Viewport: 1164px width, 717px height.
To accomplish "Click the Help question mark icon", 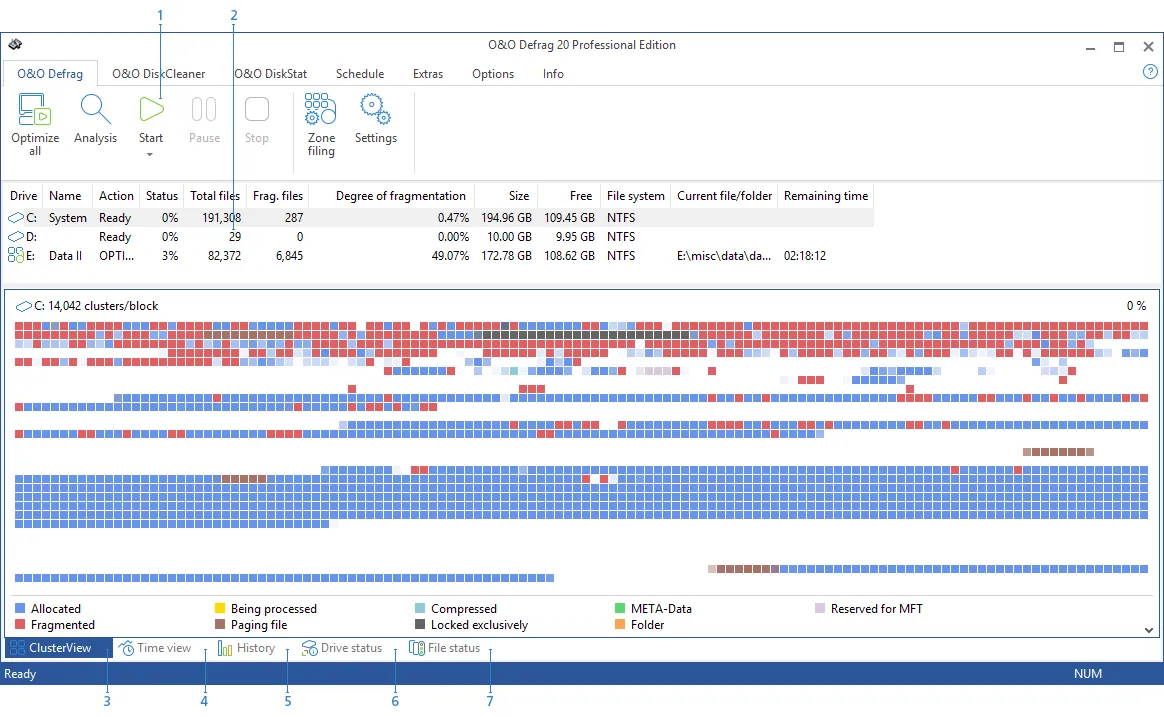I will tap(1149, 72).
